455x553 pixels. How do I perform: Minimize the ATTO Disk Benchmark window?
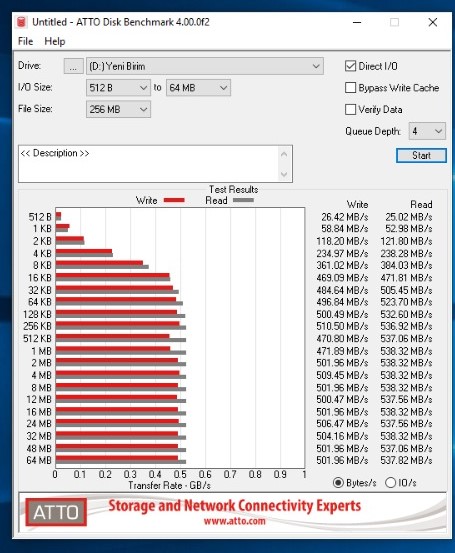coord(357,22)
